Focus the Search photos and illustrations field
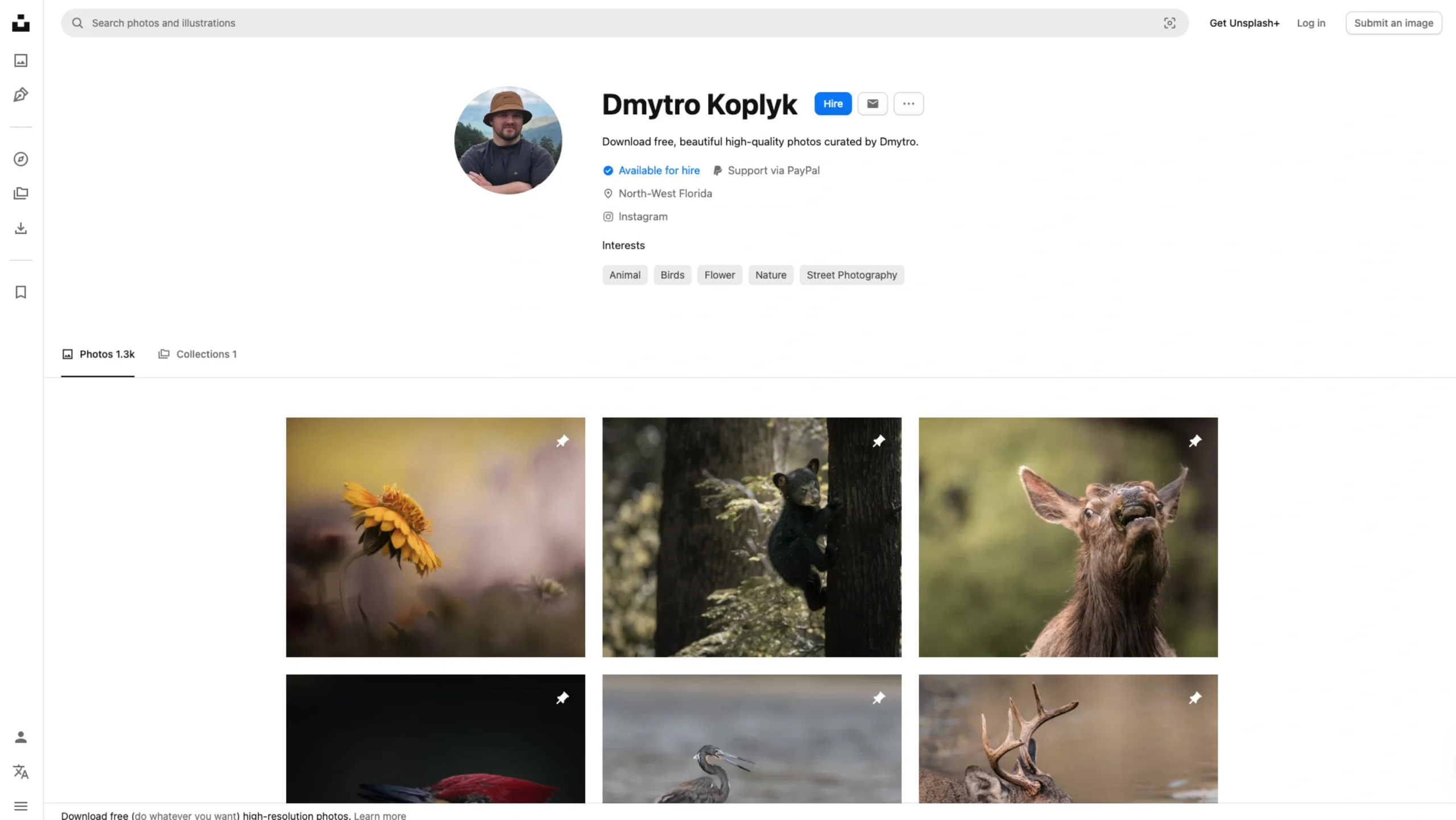Screen dimensions: 1456x820 pyautogui.click(x=624, y=23)
